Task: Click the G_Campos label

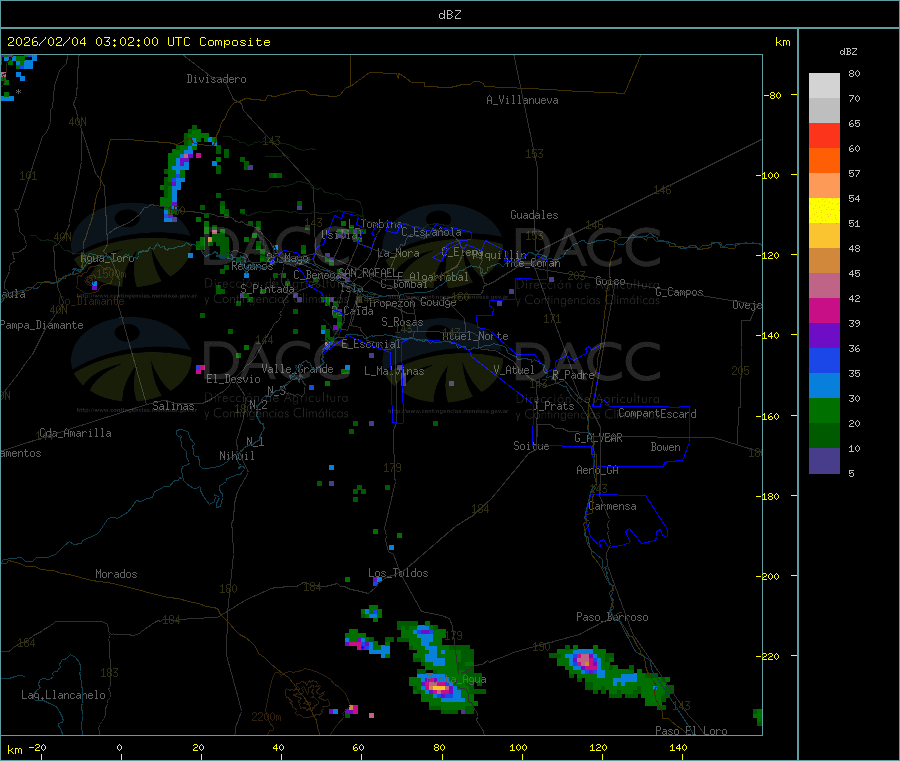Action: click(x=679, y=292)
